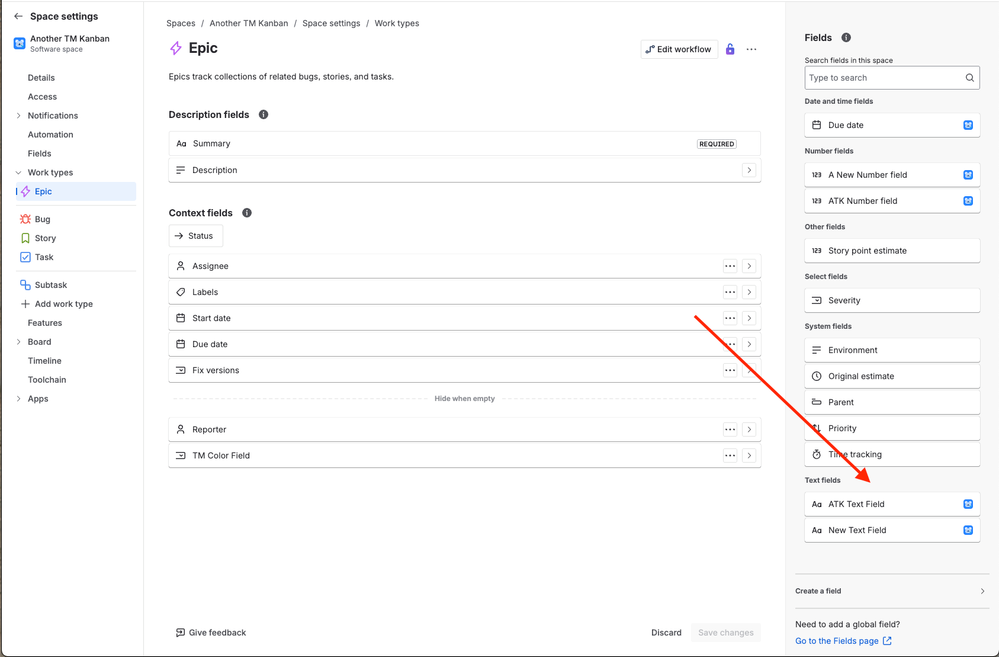Click the blue space icon on New Text Field
Screen dimensions: 999x657
pos(968,530)
